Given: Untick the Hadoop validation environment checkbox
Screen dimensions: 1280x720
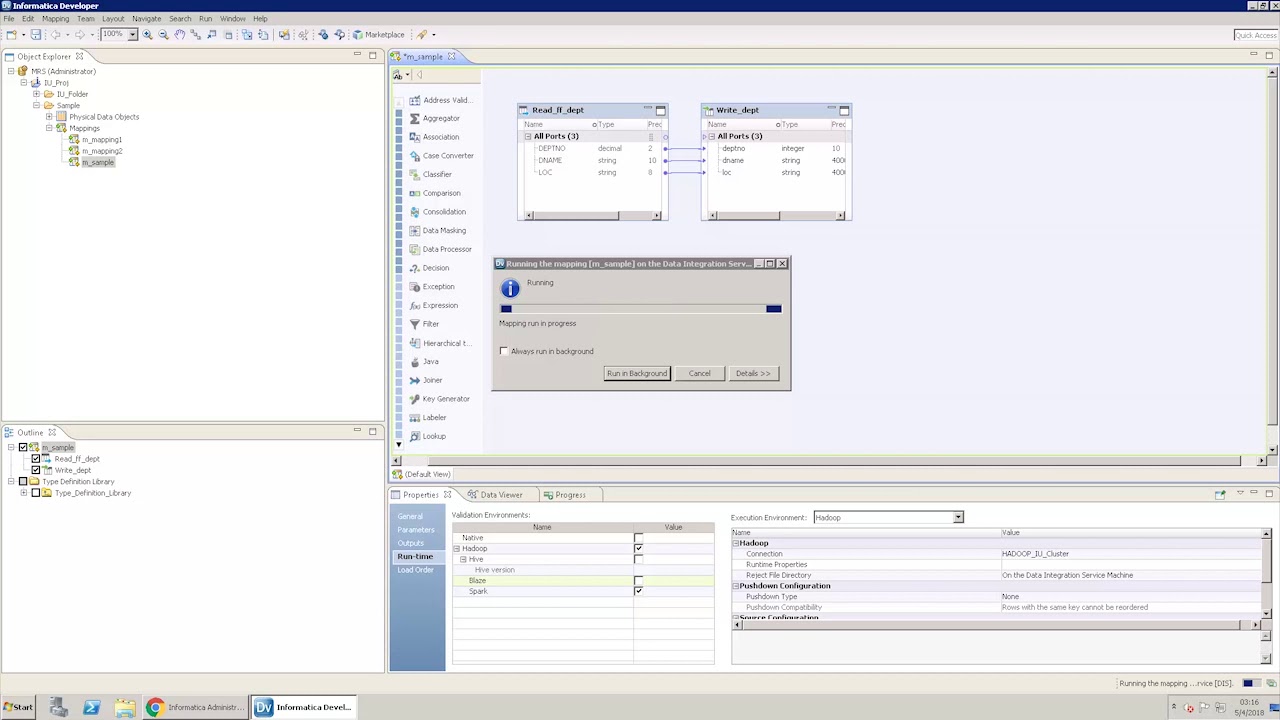Looking at the screenshot, I should 638,548.
